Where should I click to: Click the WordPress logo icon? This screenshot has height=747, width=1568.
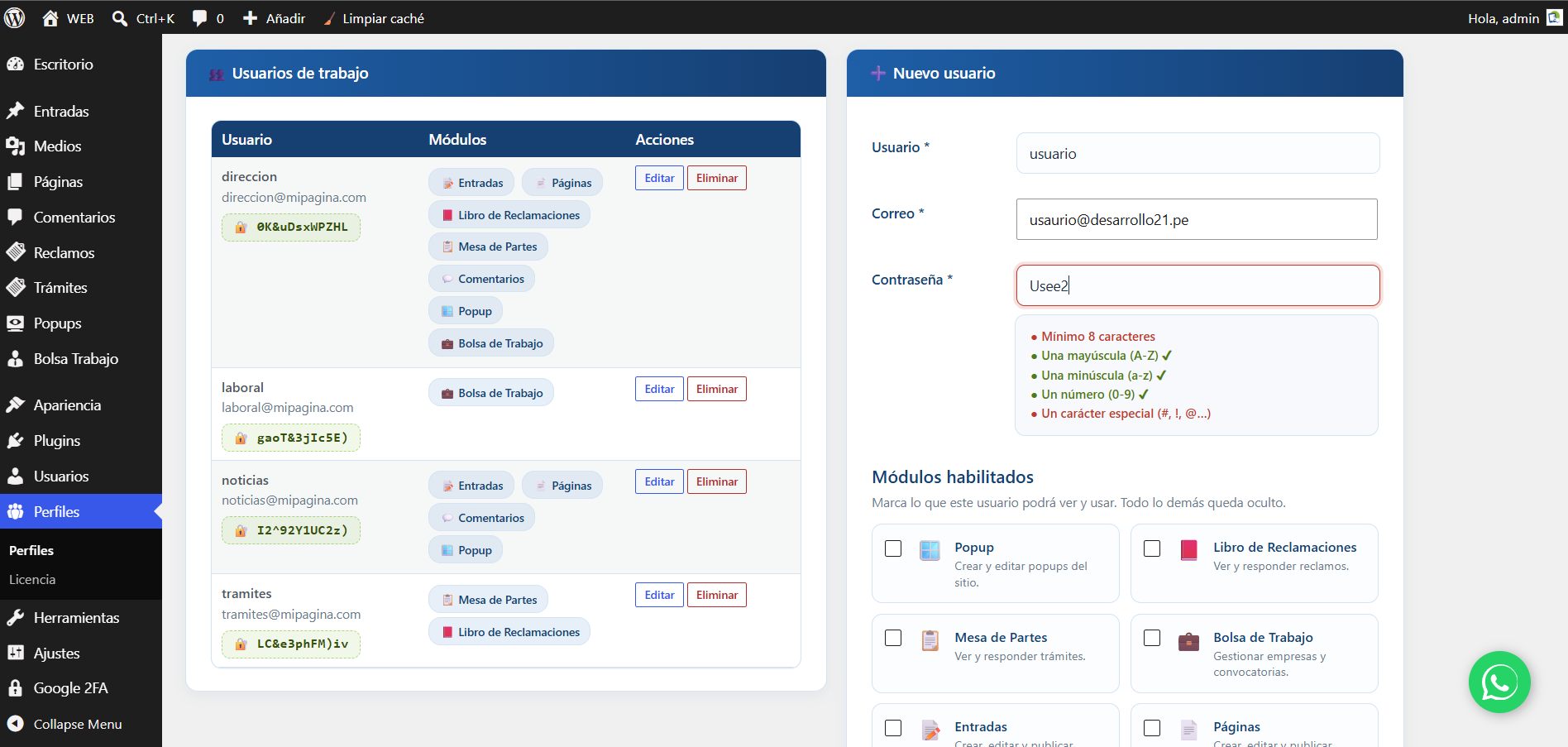[x=15, y=18]
